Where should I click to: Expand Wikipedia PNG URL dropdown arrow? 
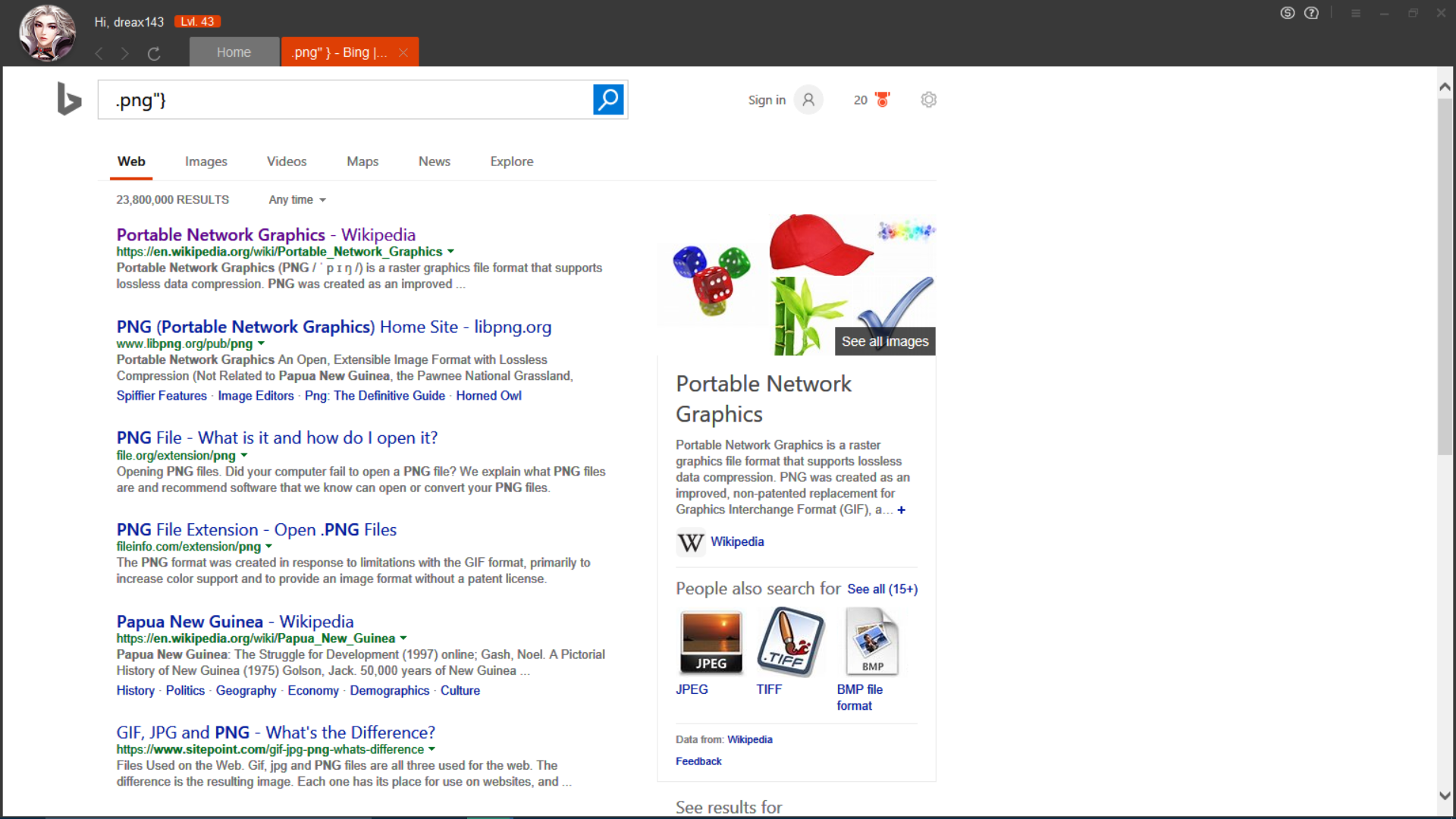pos(450,251)
